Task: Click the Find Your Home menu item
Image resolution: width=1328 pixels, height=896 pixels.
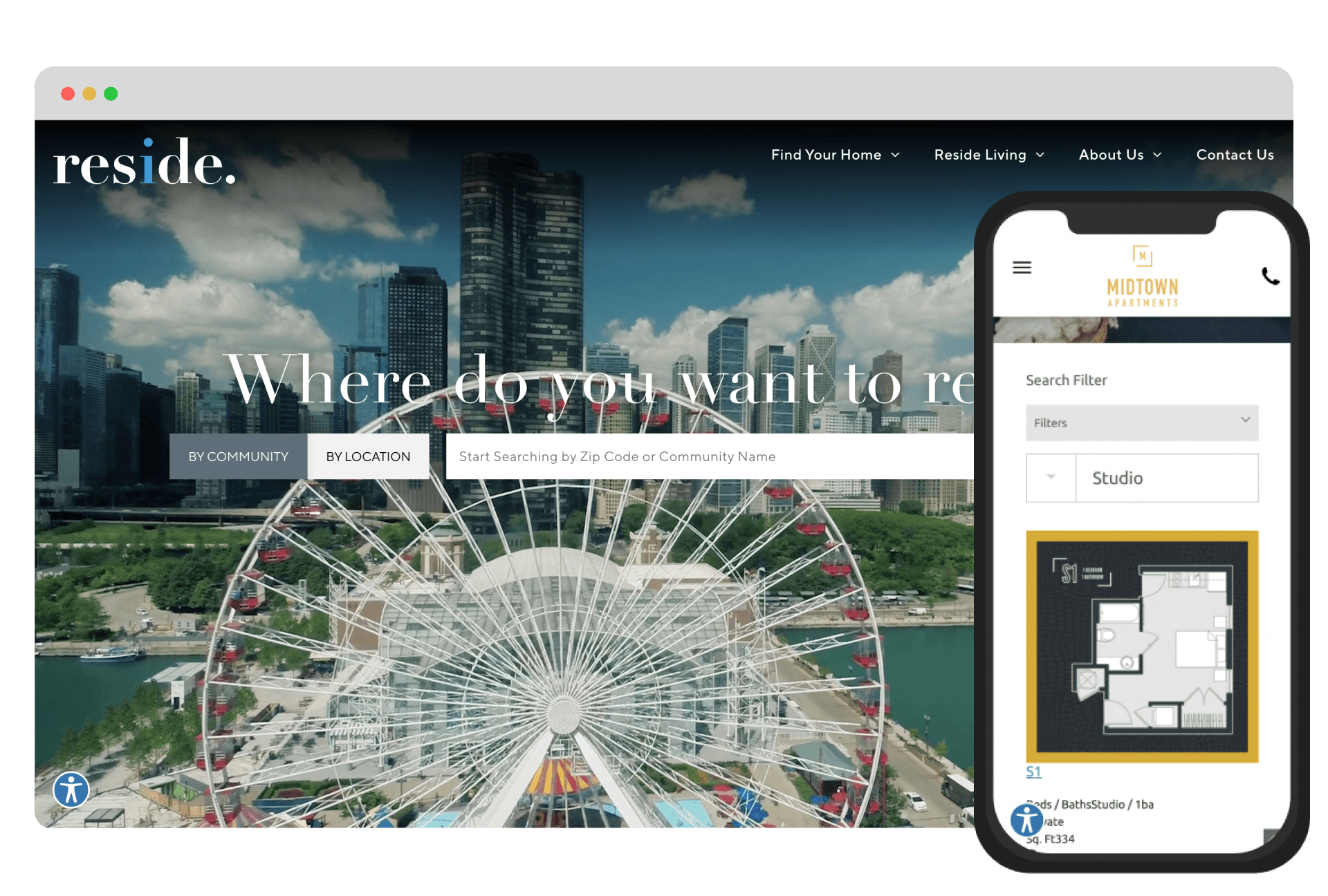Action: click(x=826, y=154)
